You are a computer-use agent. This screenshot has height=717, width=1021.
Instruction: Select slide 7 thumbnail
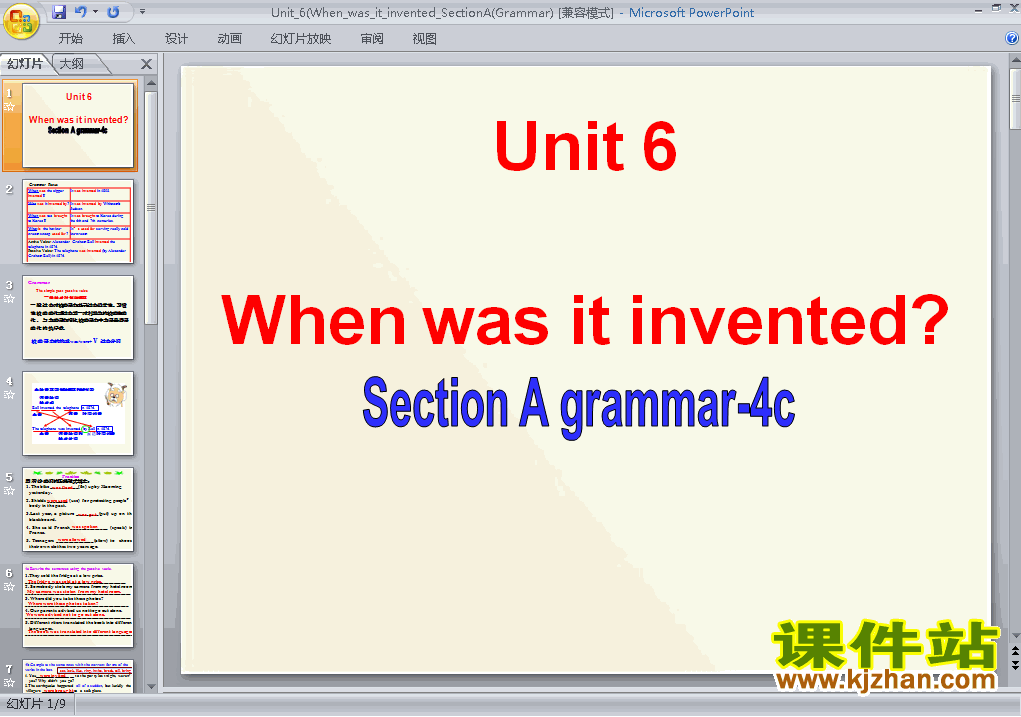pyautogui.click(x=78, y=676)
